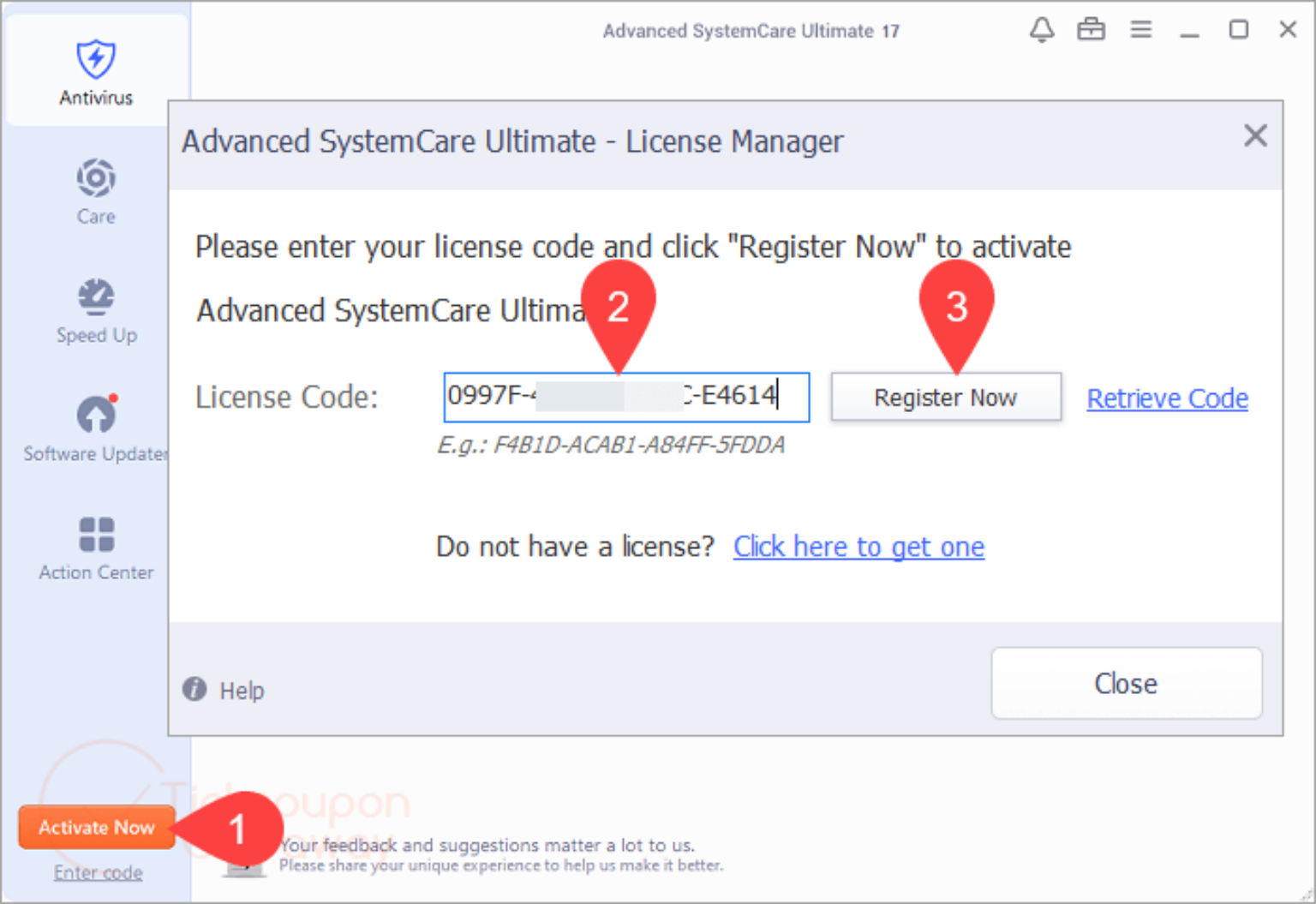
Task: Open the notifications bell
Action: 1042,29
